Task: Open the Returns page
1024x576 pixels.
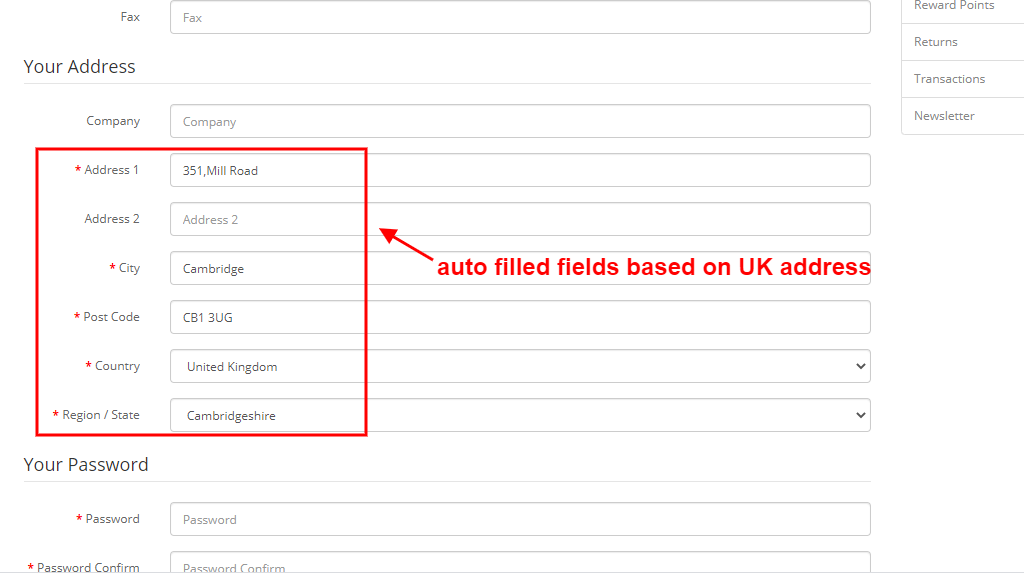Action: 935,41
